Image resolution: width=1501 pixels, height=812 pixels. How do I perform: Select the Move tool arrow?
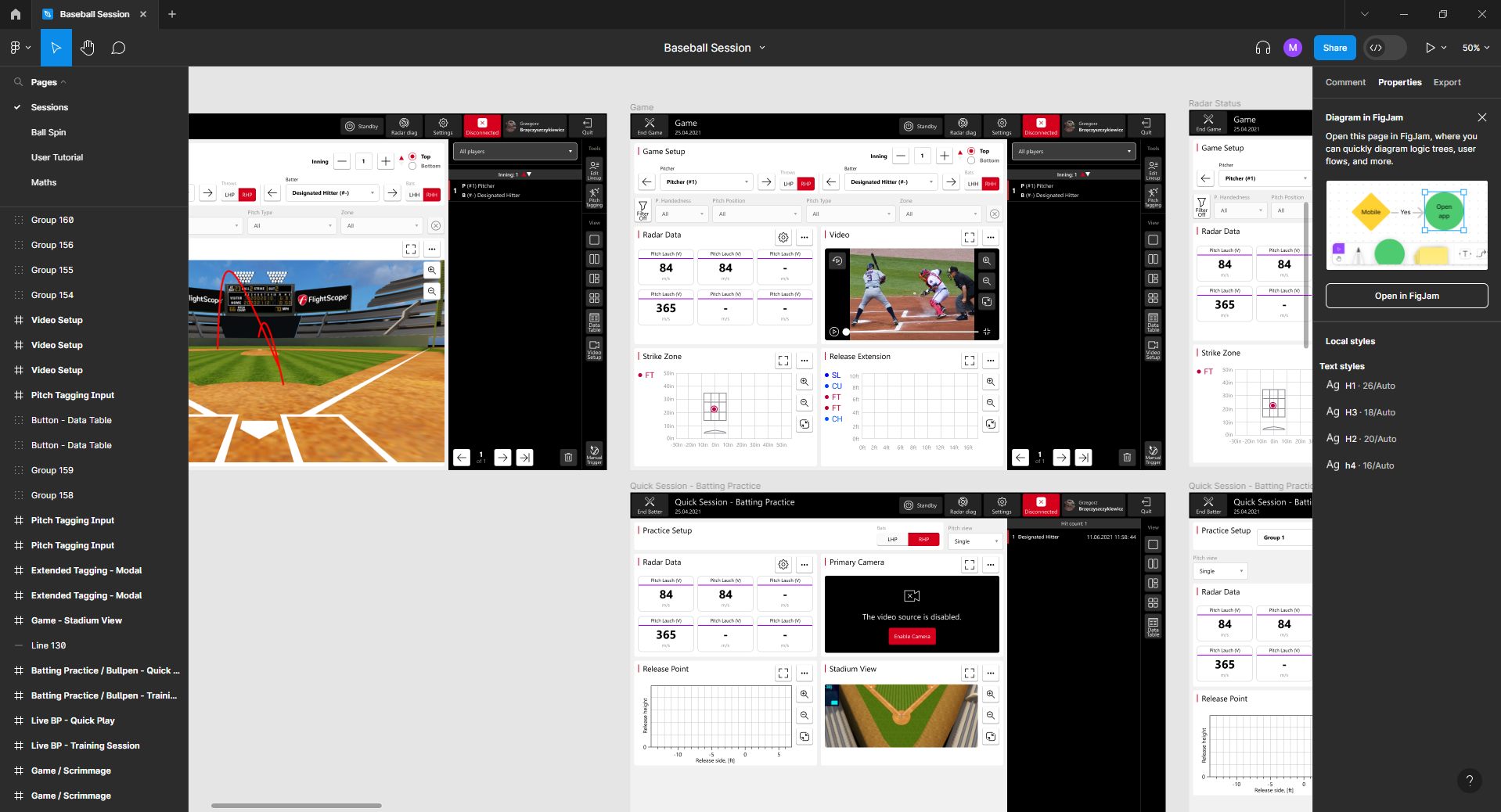tap(56, 48)
